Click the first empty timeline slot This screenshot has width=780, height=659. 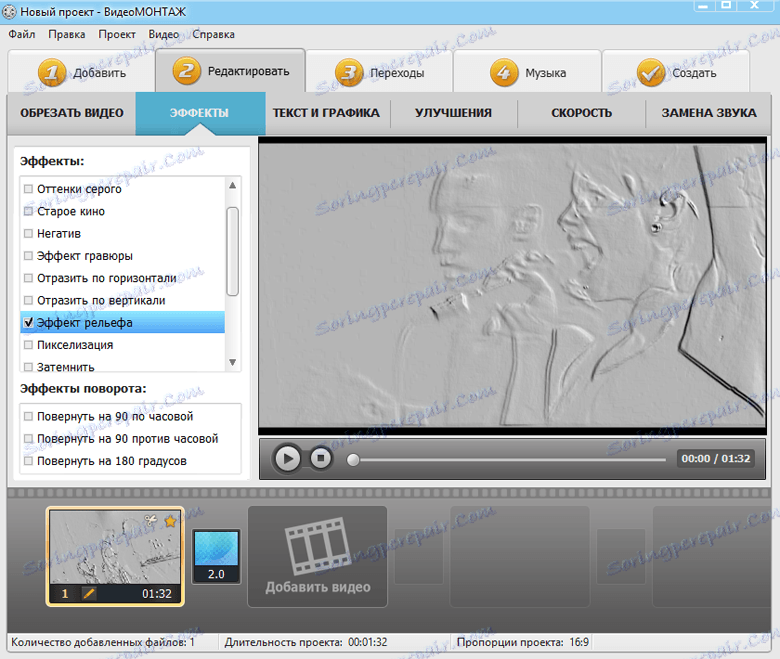519,556
